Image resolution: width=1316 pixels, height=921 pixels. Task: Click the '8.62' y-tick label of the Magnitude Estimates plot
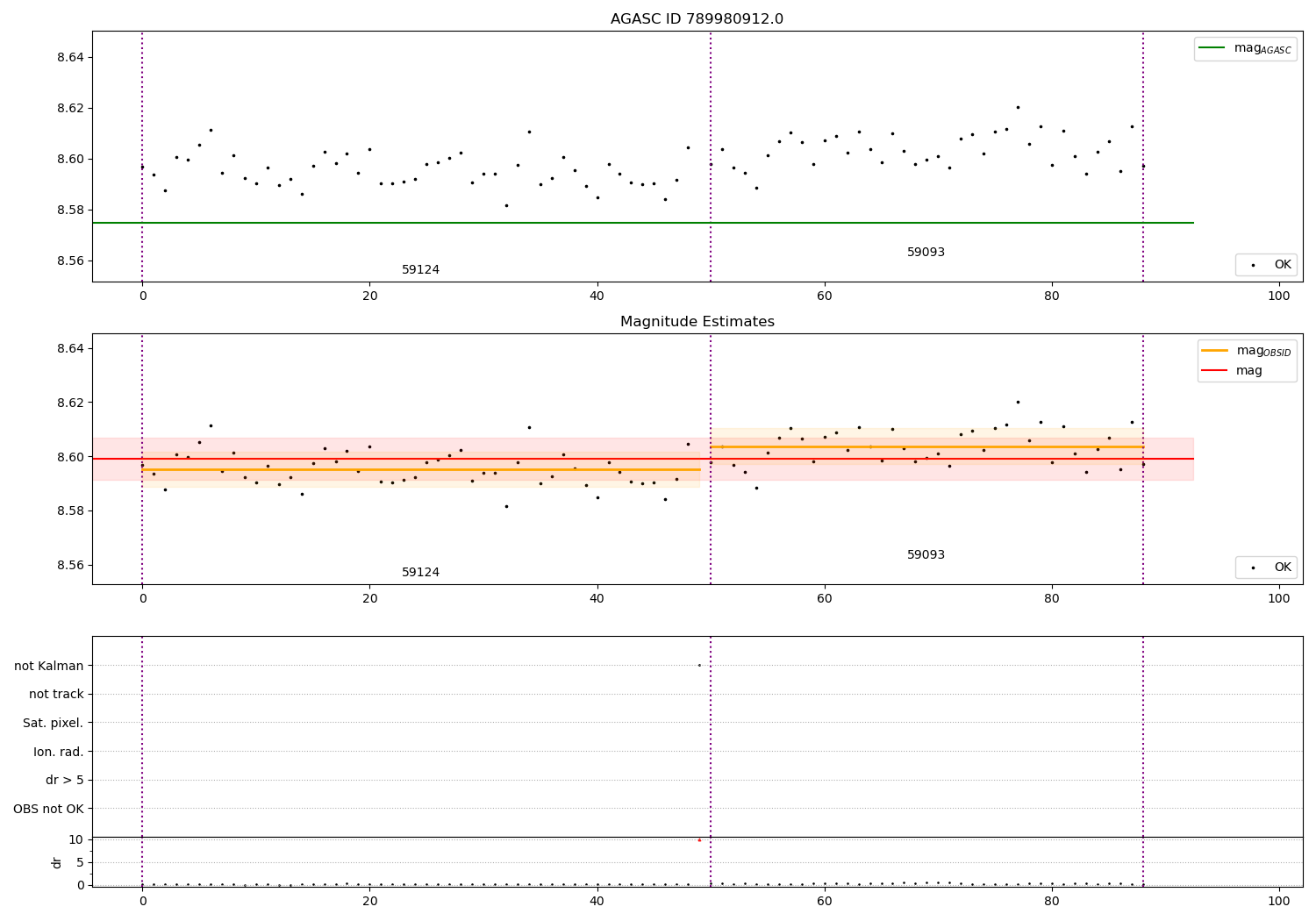[70, 403]
